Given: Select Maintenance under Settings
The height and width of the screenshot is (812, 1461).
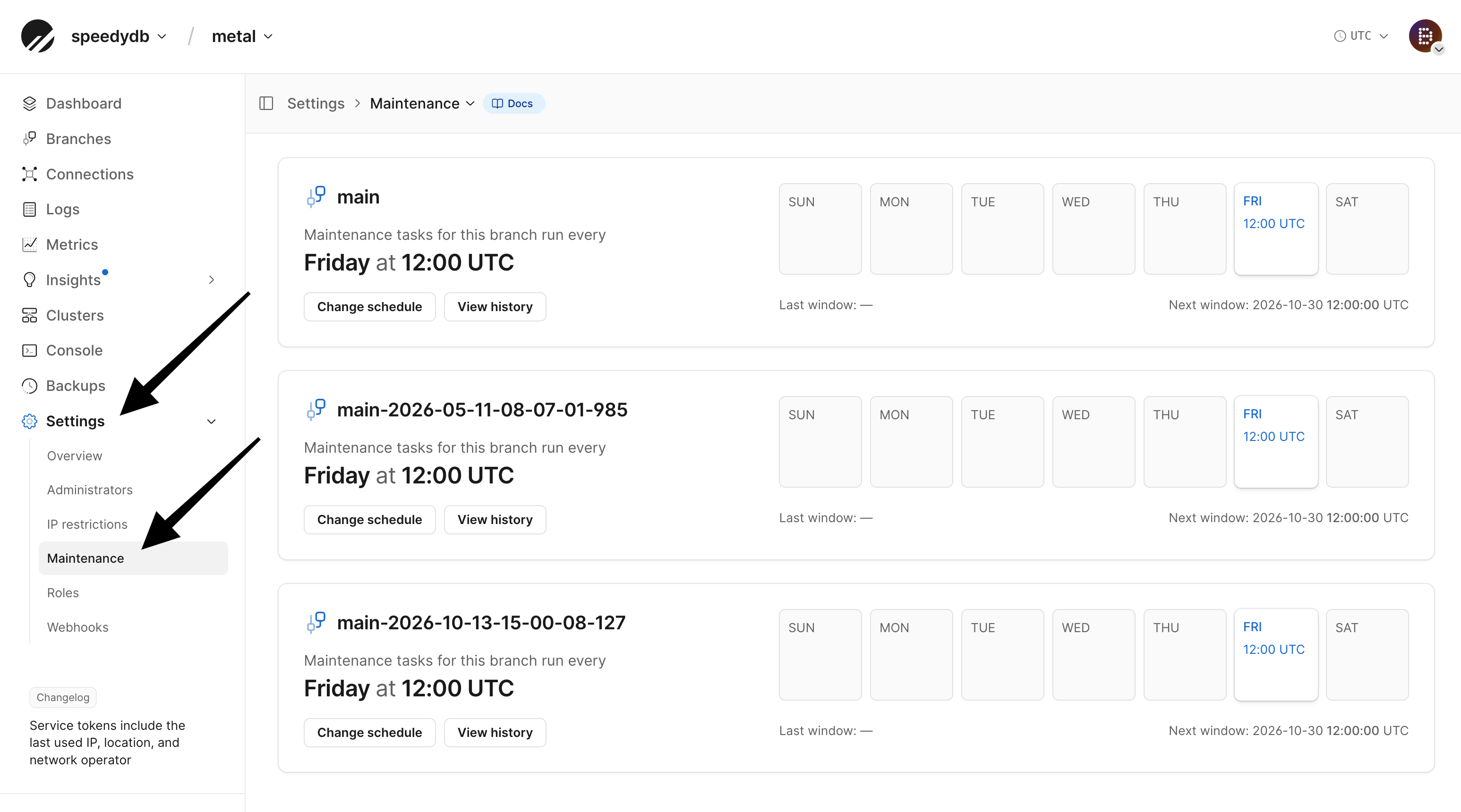Looking at the screenshot, I should 133,558.
